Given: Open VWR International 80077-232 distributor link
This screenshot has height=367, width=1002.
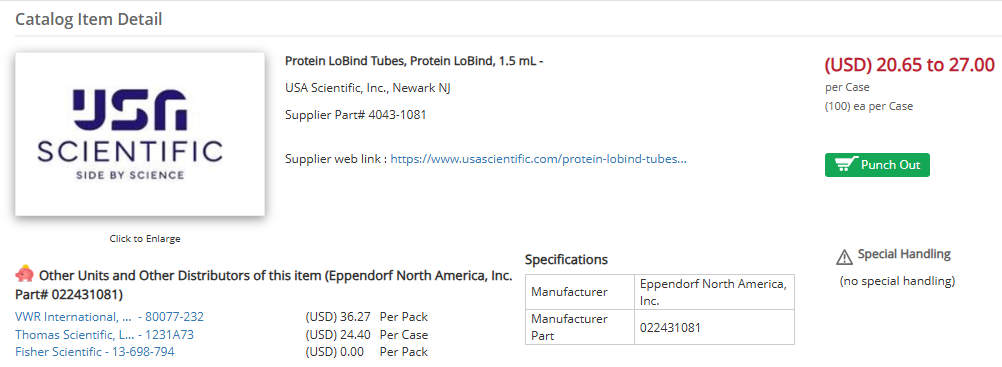Looking at the screenshot, I should [109, 316].
